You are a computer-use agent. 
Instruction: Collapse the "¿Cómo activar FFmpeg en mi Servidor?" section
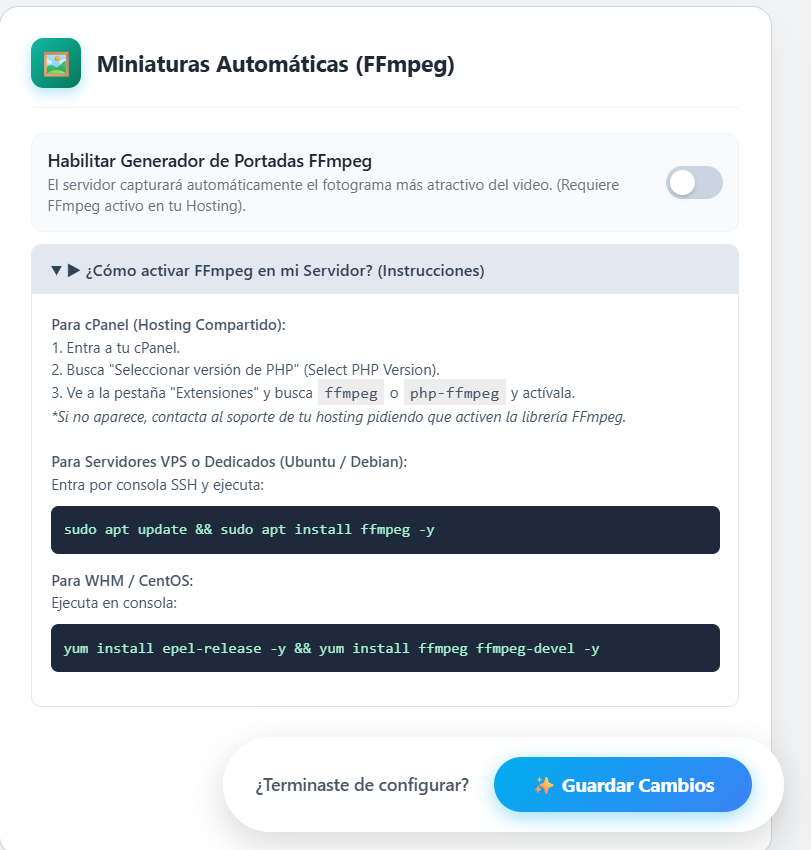pos(284,270)
